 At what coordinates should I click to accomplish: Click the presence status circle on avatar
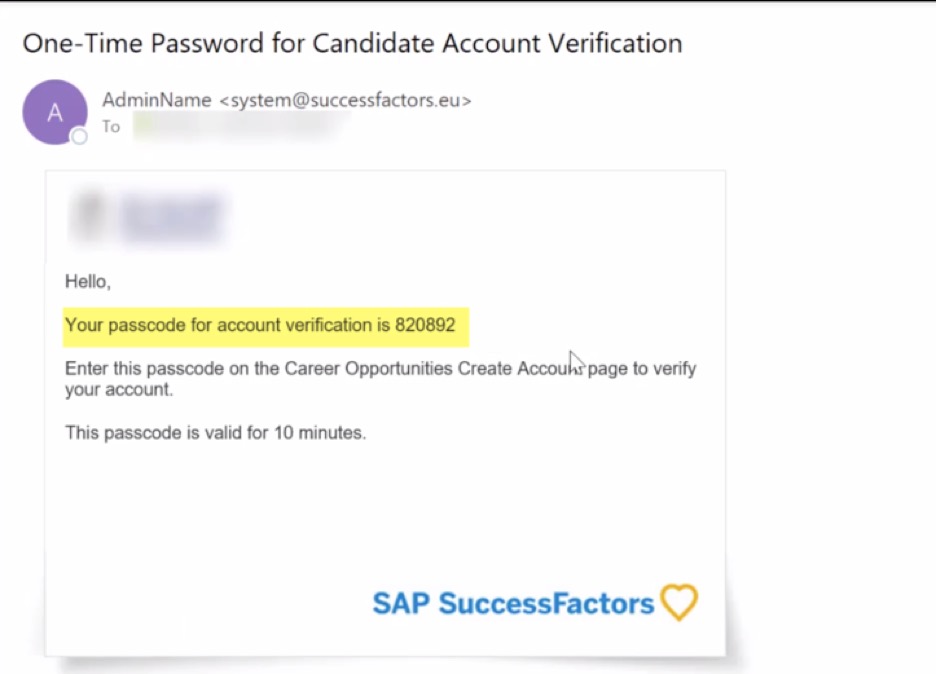click(x=79, y=136)
